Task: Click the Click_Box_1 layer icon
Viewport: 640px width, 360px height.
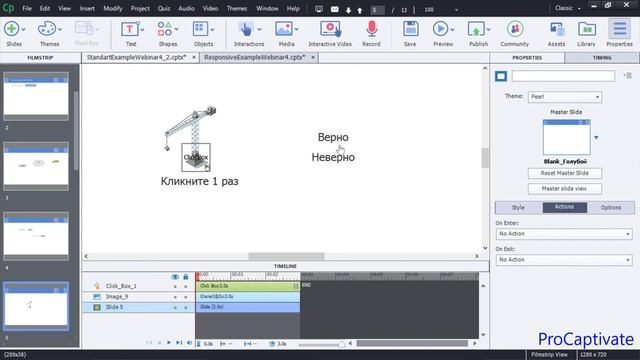Action: (x=97, y=286)
